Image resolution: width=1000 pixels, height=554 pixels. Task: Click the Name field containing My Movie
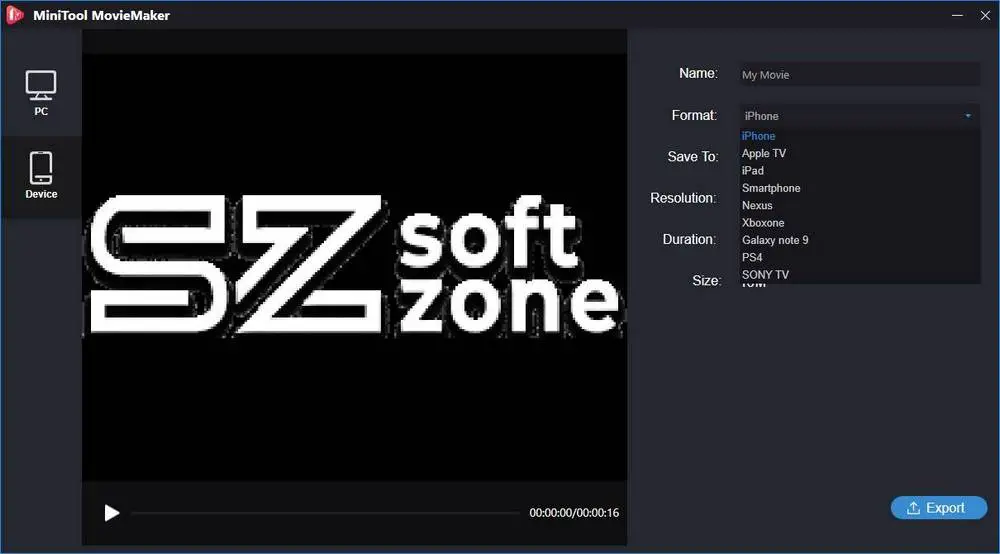pos(860,75)
